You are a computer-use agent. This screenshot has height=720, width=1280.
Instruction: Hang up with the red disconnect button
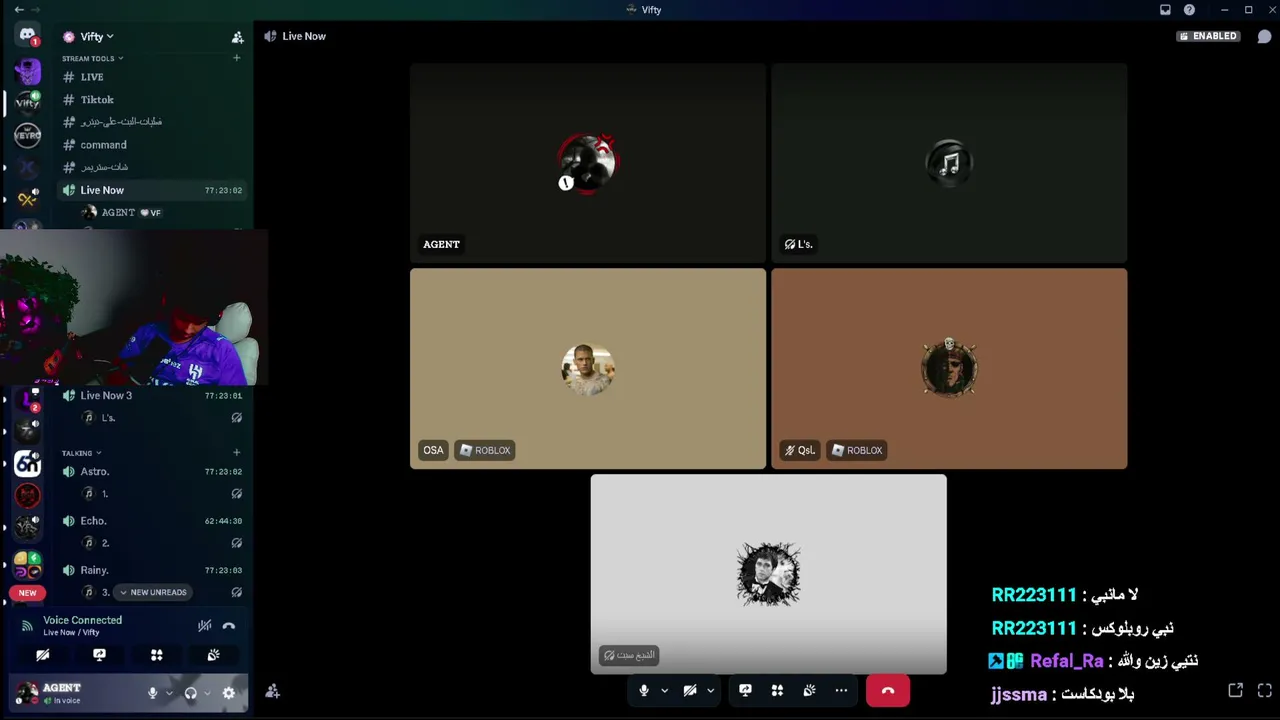(888, 691)
